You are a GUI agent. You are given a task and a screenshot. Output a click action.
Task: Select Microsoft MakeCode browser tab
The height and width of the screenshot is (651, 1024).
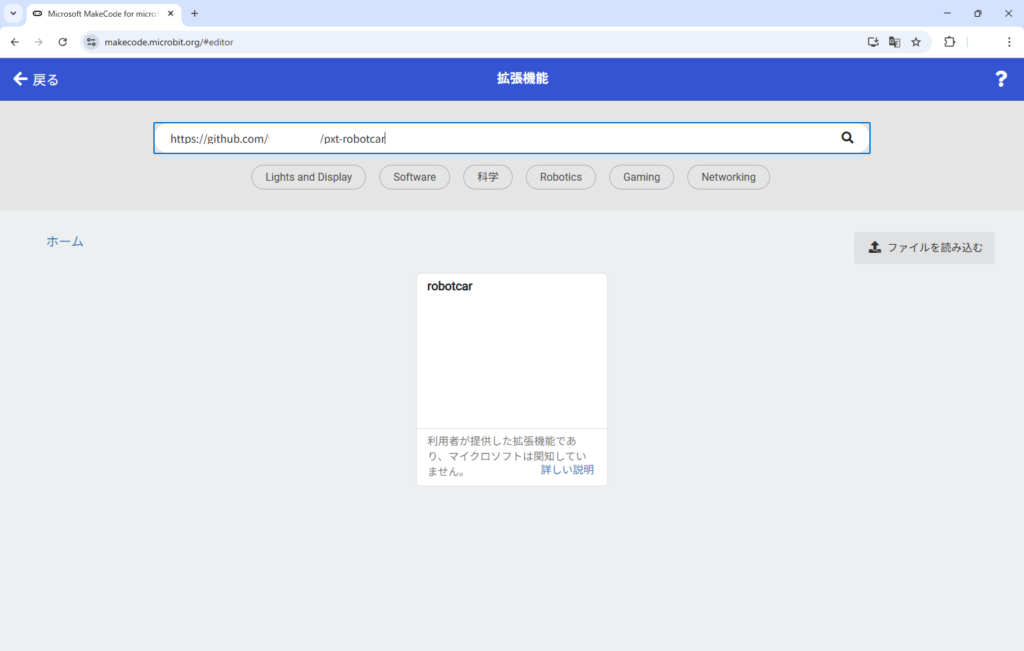(104, 14)
